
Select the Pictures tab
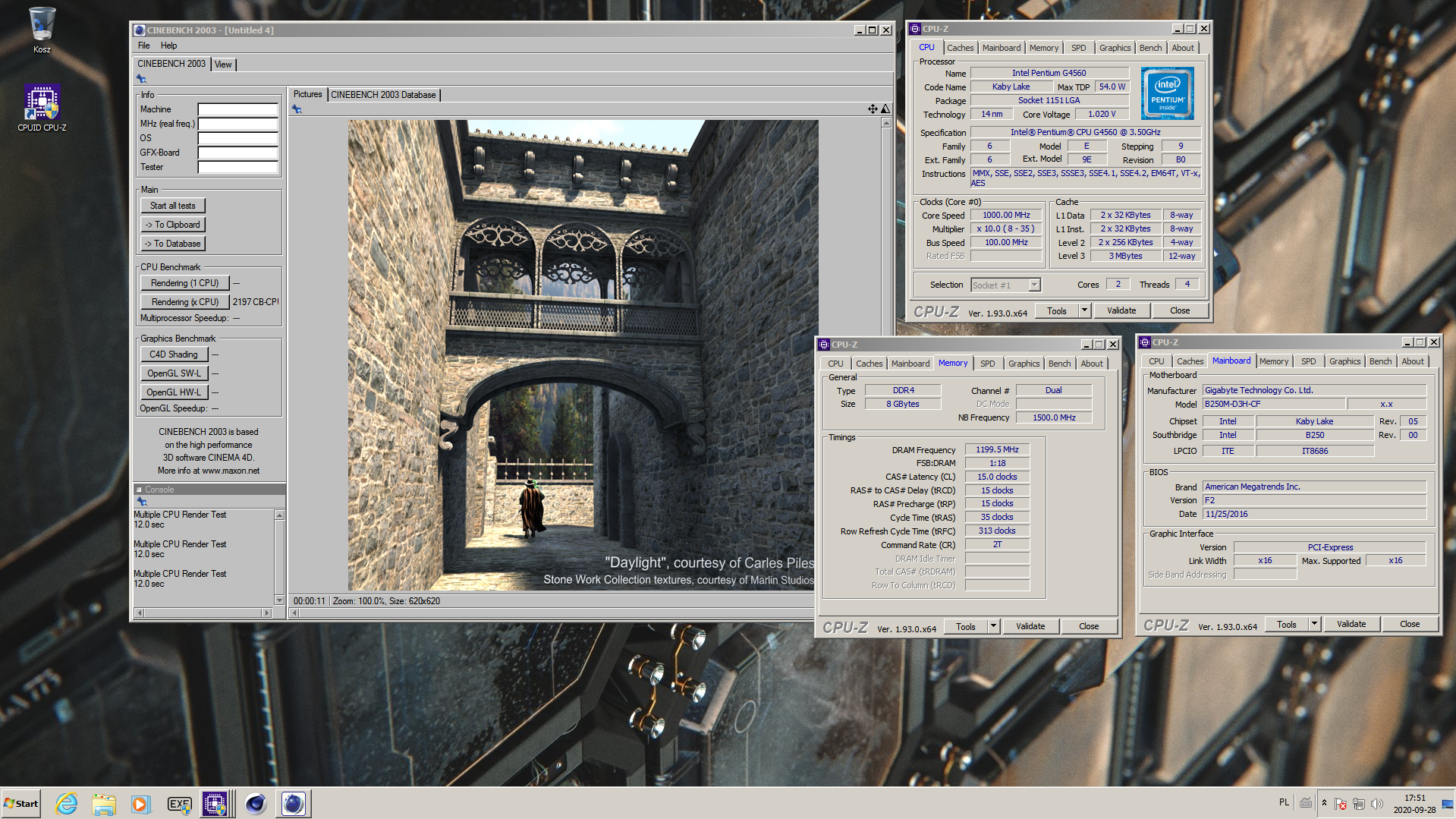tap(307, 94)
